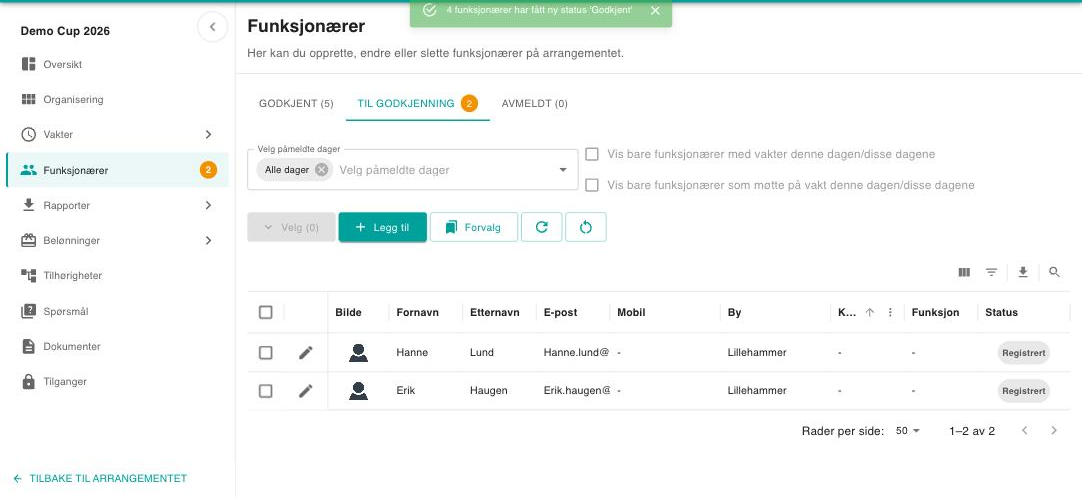Click the Registrert status chip for Hanne

1023,353
